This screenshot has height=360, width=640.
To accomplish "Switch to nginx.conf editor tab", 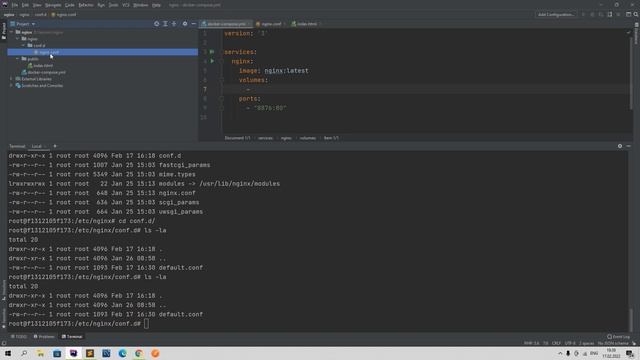I will (271, 24).
